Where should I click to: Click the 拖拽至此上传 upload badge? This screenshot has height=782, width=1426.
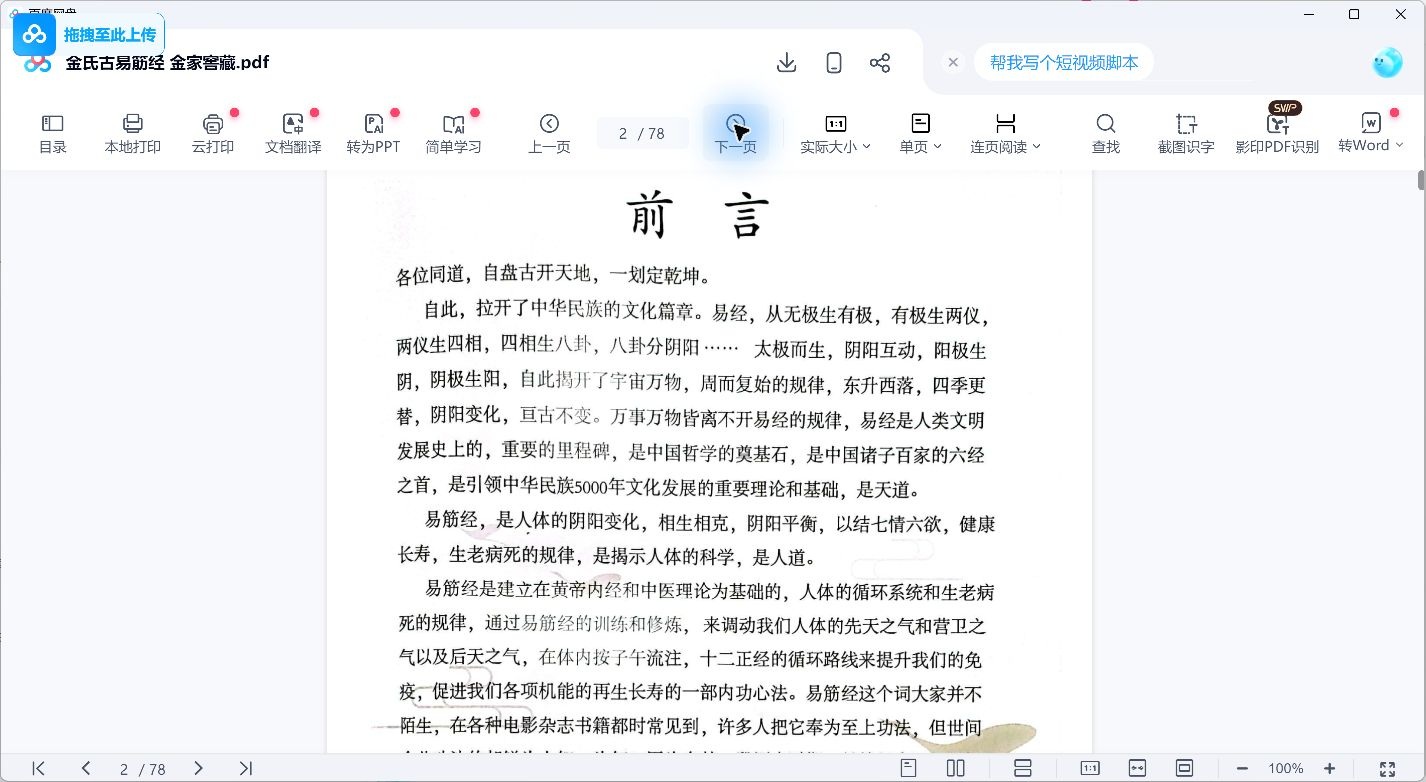(x=88, y=35)
